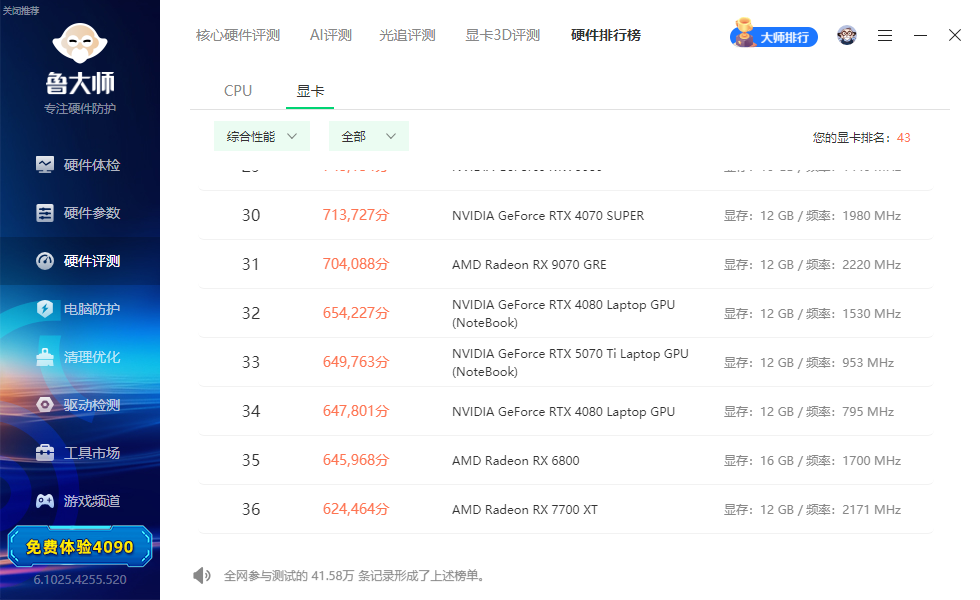Viewport: 980px width, 600px height.
Task: Expand the 全部 filter dropdown
Action: (369, 136)
